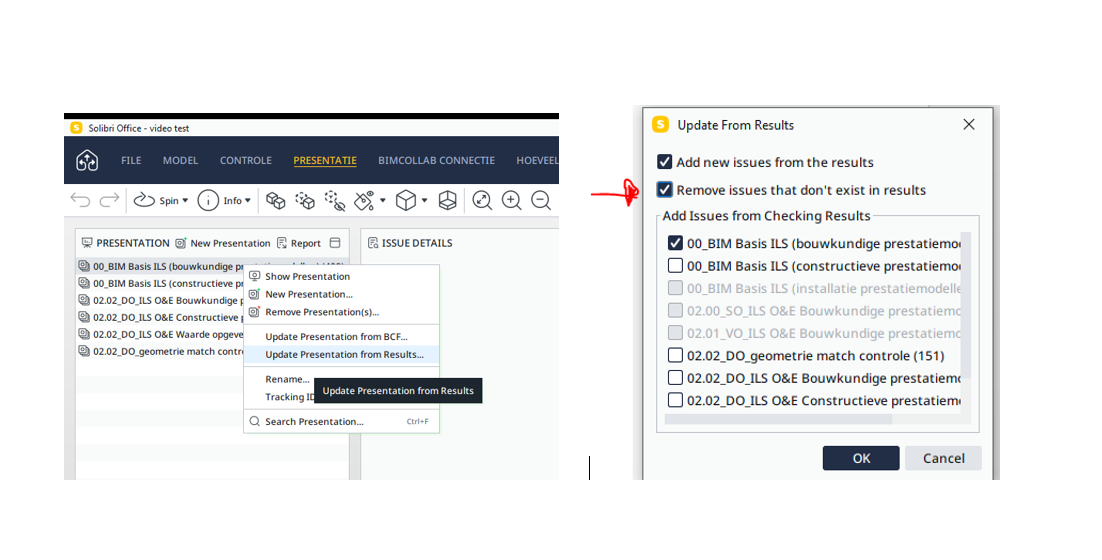Click the dialog list vertical scrollbar
The width and height of the screenshot is (1102, 560).
pyautogui.click(x=966, y=305)
